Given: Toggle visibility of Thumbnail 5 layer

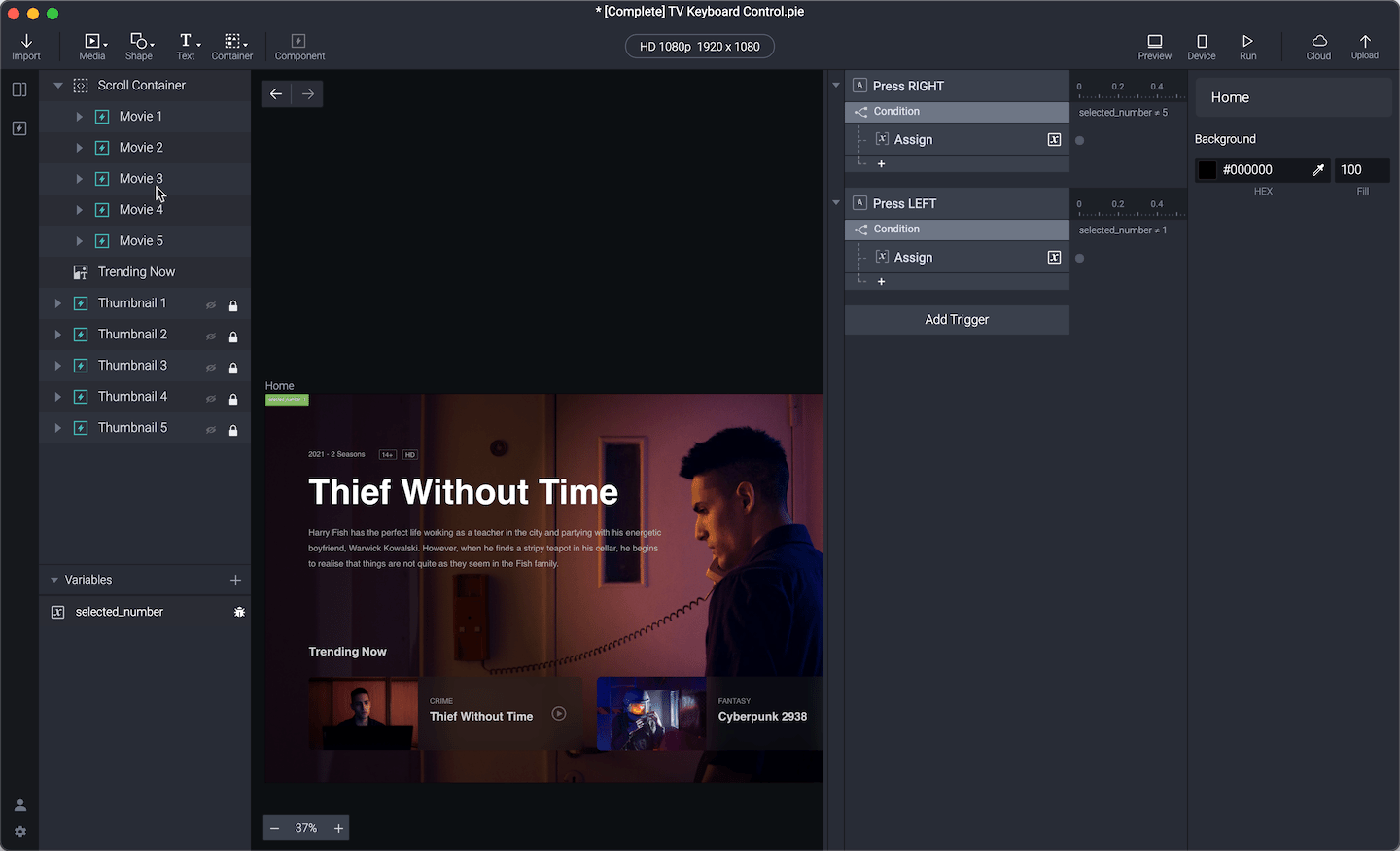Looking at the screenshot, I should click(x=211, y=430).
